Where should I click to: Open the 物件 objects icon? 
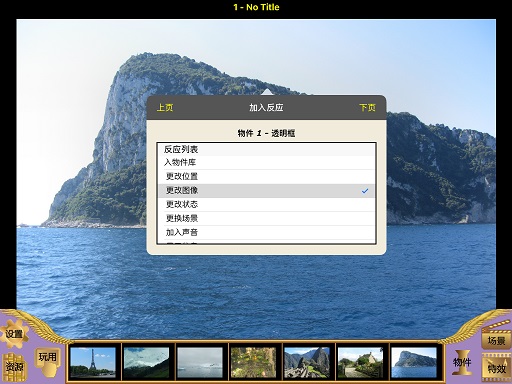[462, 362]
